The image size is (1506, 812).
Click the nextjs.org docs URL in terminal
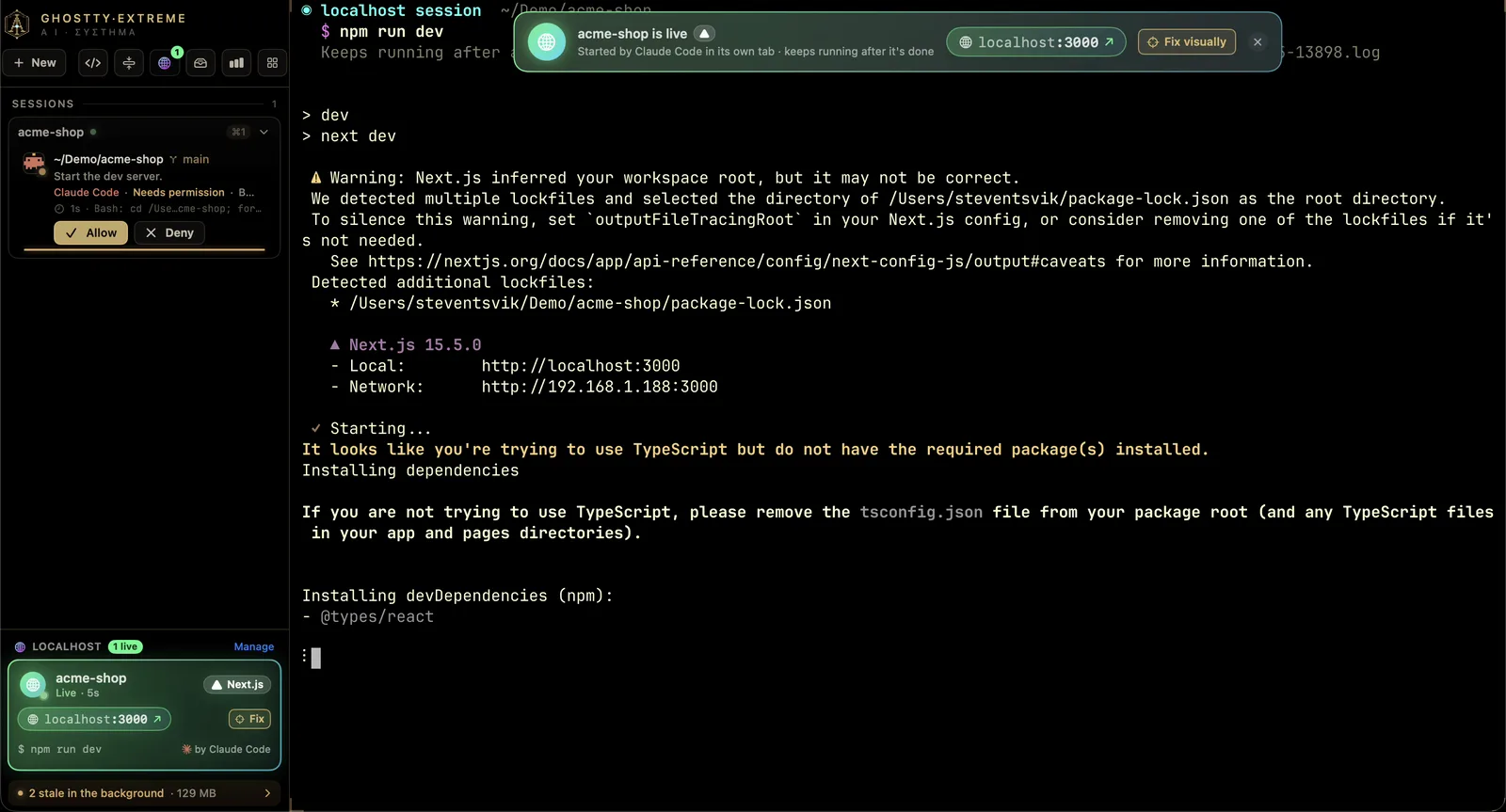(736, 262)
